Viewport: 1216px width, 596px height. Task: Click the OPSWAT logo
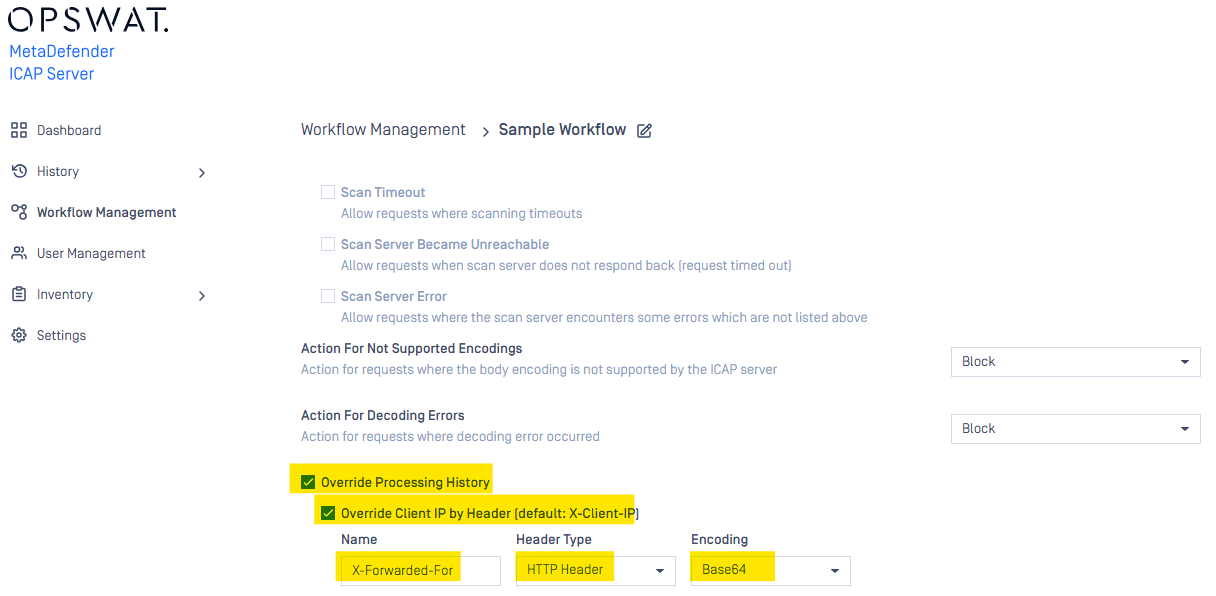tap(88, 19)
